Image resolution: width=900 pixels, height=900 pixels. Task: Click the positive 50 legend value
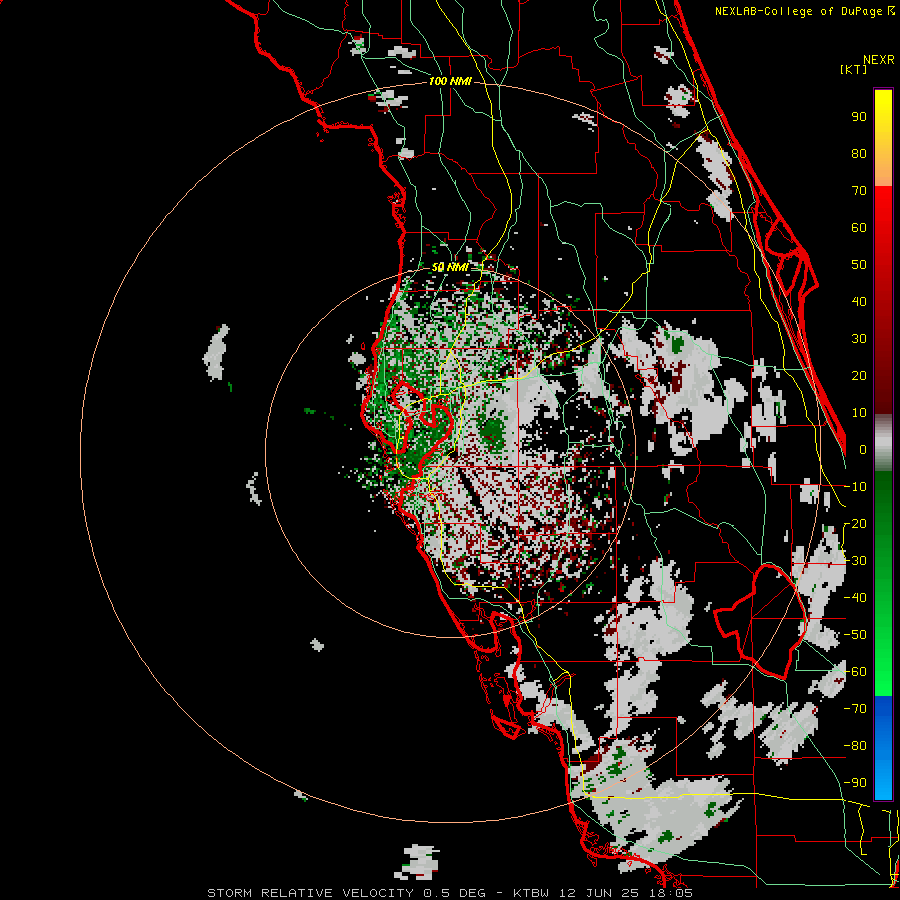[x=859, y=265]
